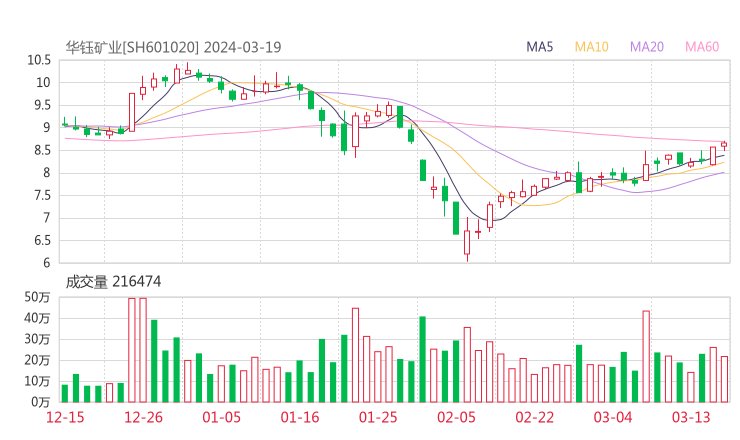Click the 10.5 price axis label

coord(39,60)
